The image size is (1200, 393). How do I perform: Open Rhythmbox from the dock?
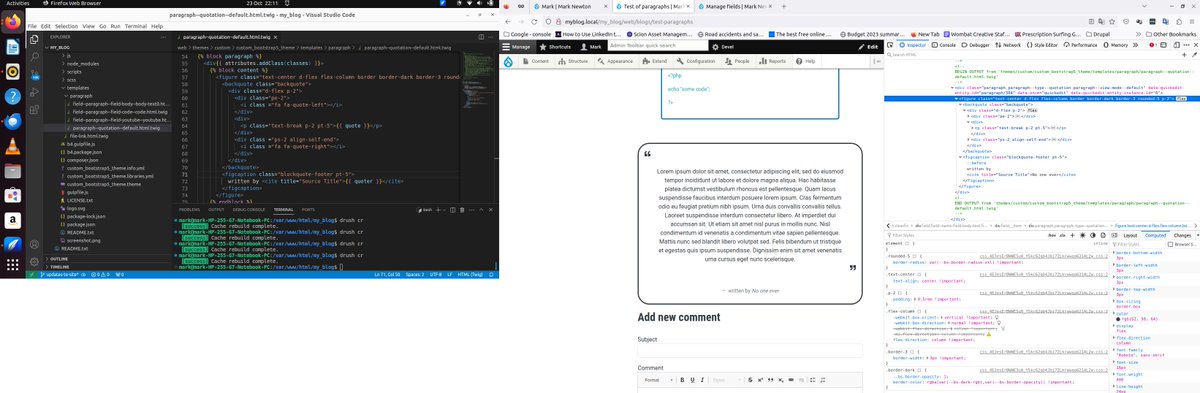click(x=12, y=72)
